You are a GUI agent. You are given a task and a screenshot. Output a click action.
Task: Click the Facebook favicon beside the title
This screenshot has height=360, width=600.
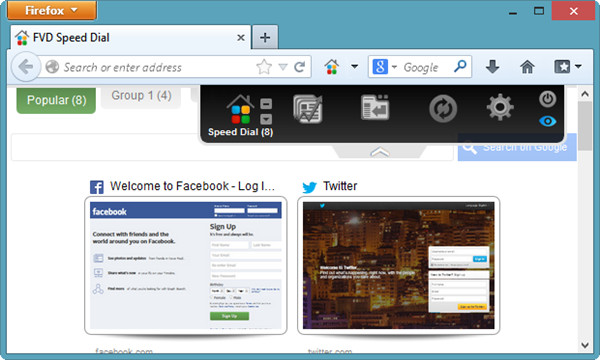tap(96, 187)
